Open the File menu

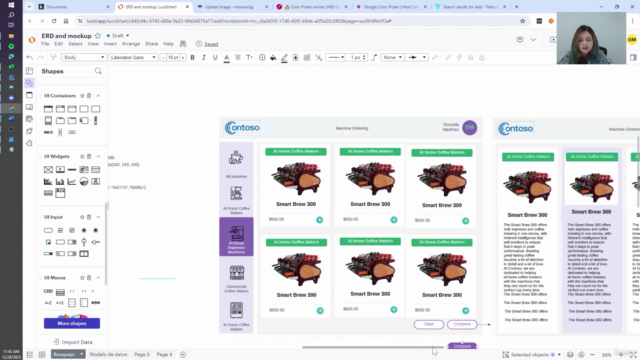click(45, 44)
